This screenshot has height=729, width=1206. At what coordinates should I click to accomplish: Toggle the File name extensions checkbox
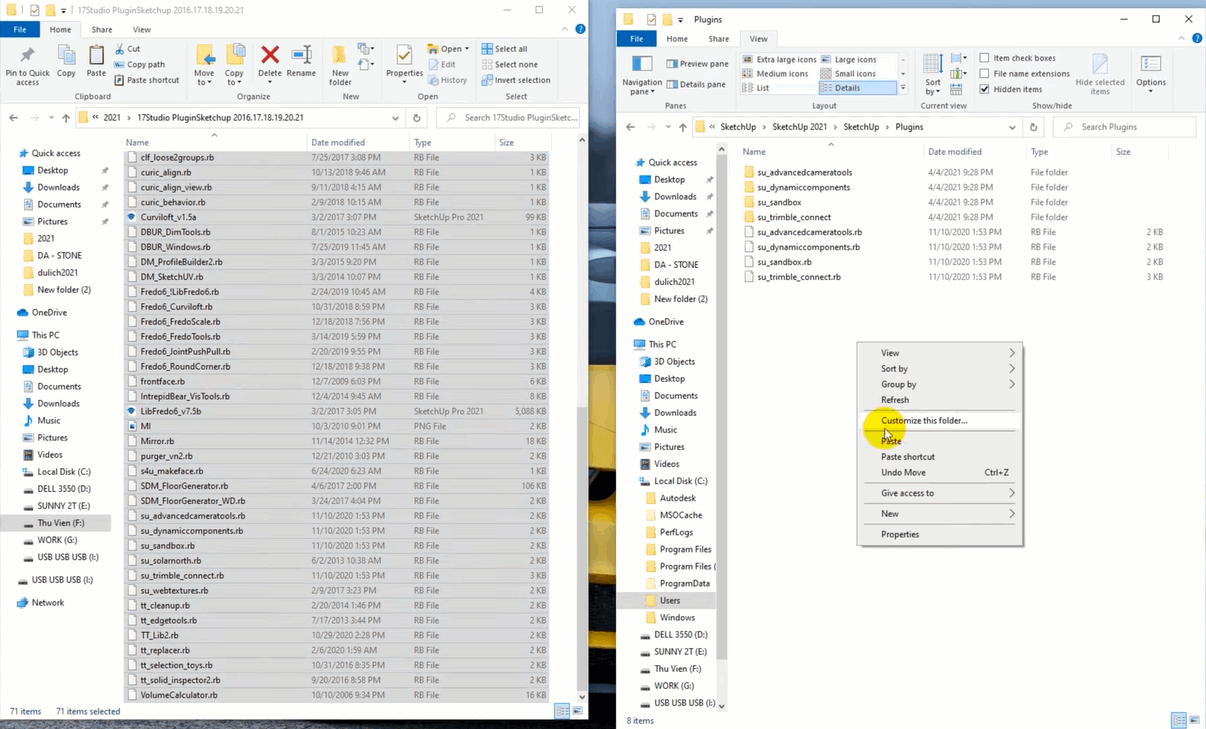[985, 73]
